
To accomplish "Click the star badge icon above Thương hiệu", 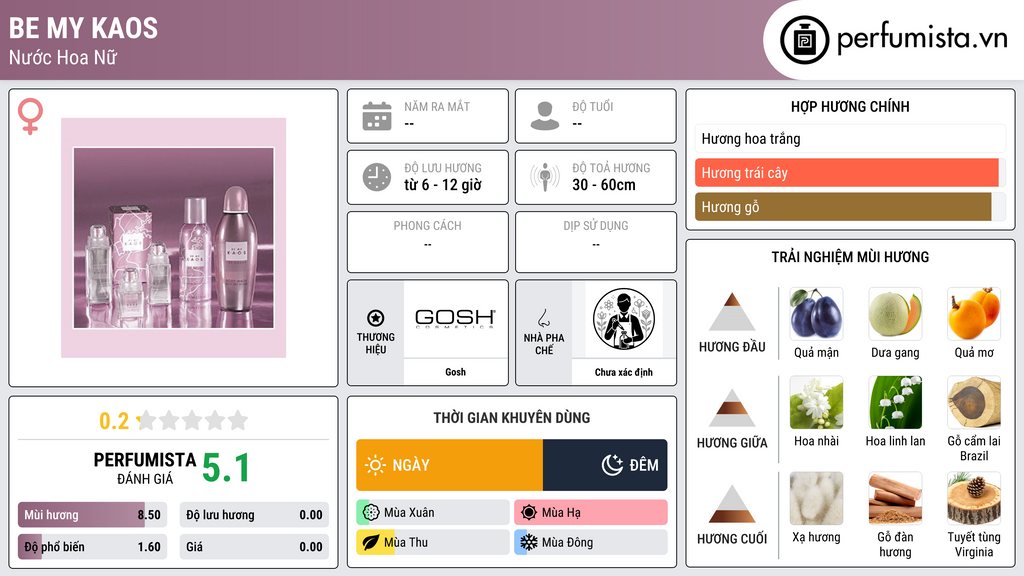I will point(376,318).
